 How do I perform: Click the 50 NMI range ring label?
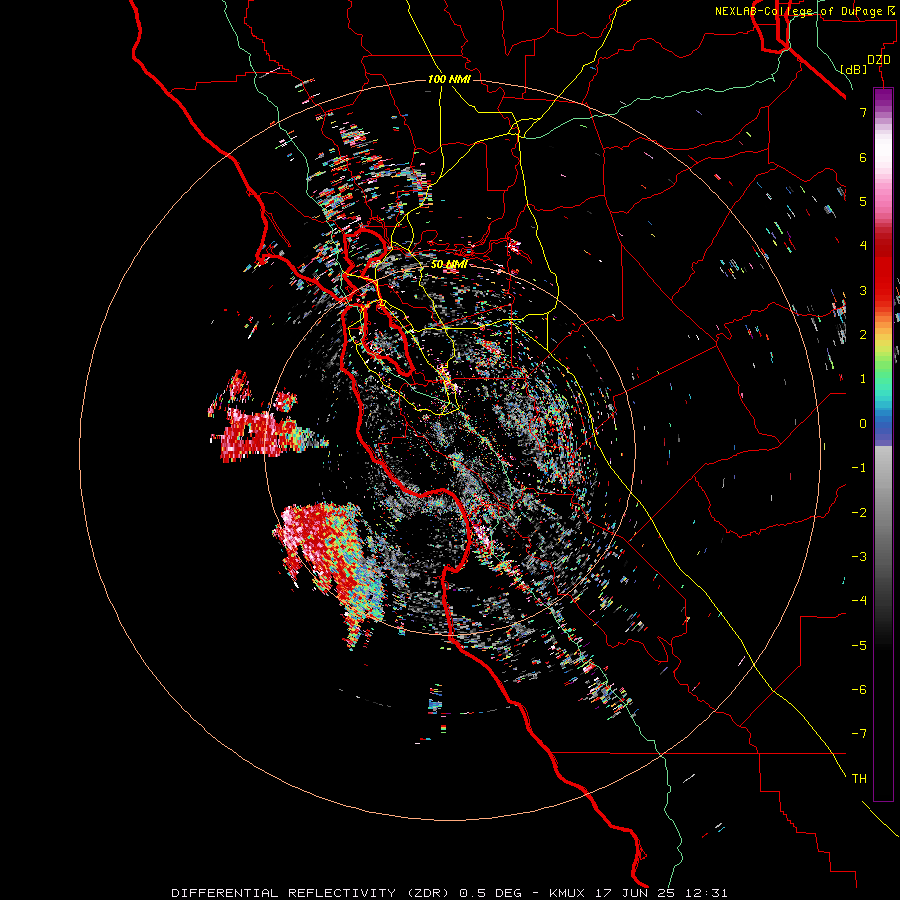tap(449, 264)
